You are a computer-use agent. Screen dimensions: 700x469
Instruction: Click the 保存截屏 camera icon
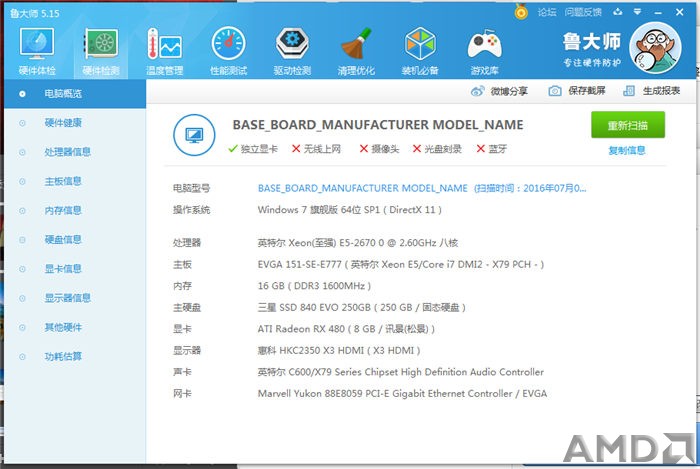[x=555, y=91]
